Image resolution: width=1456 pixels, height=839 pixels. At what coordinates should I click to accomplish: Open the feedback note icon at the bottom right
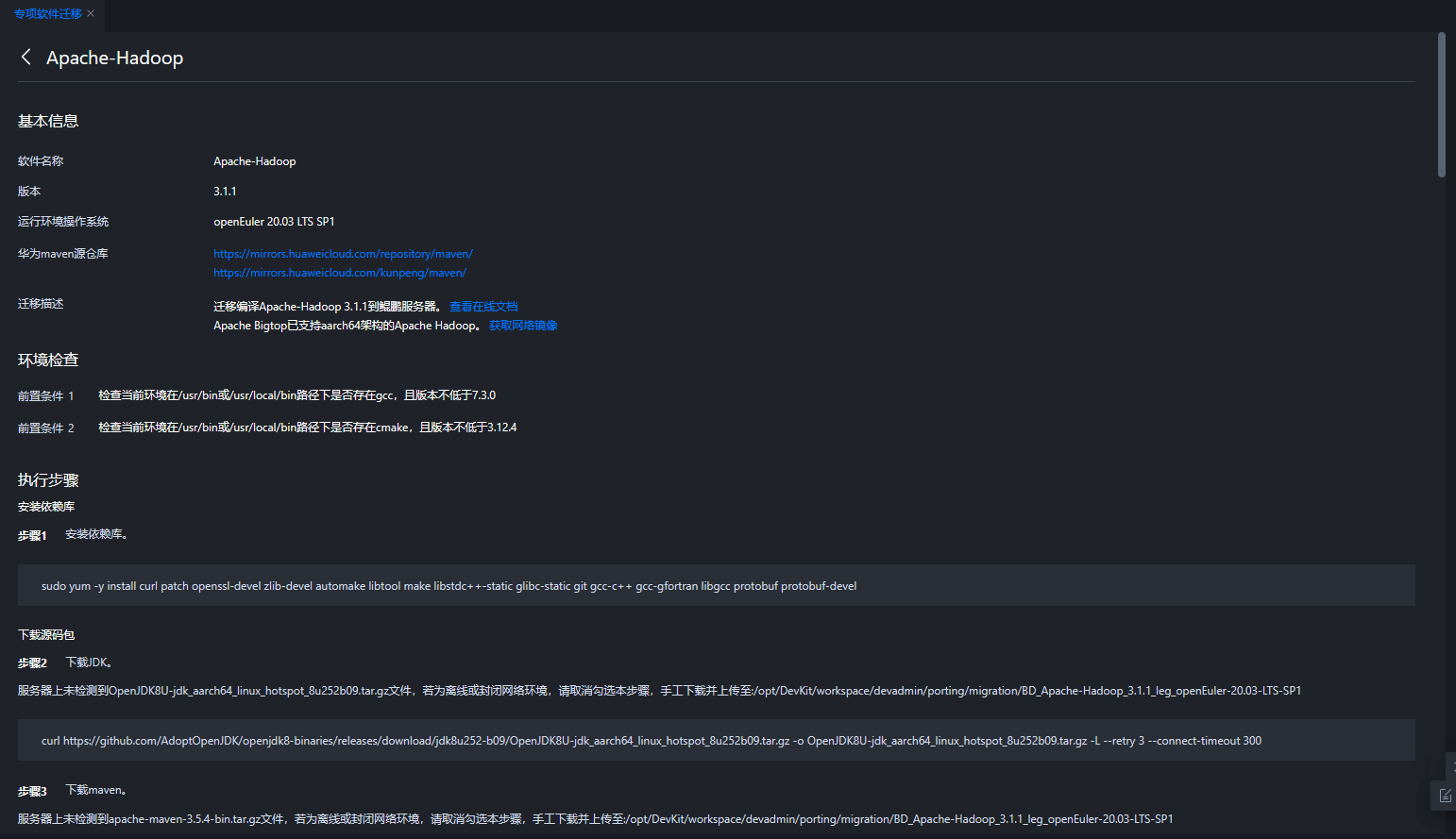[1445, 796]
